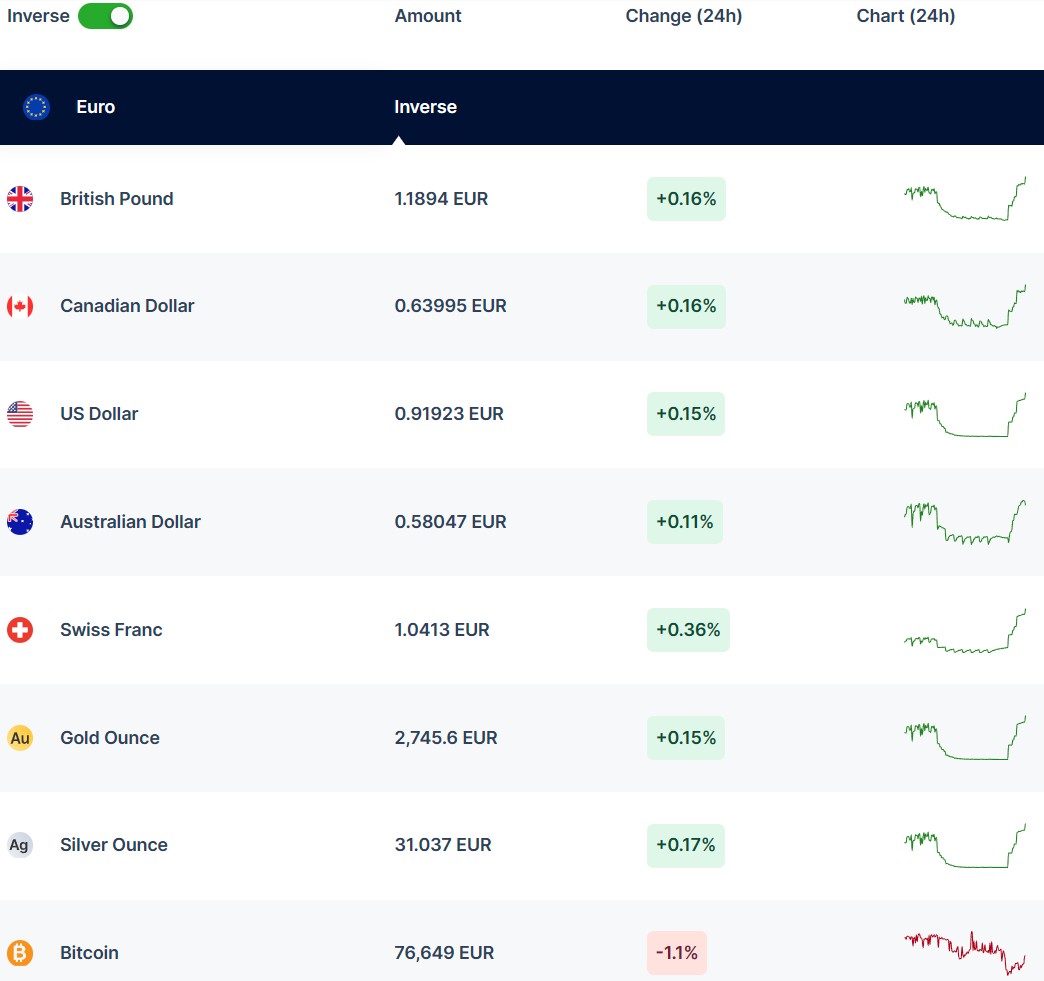The image size is (1044, 981).
Task: Click the Silver Ounce Ag icon
Action: tap(20, 845)
